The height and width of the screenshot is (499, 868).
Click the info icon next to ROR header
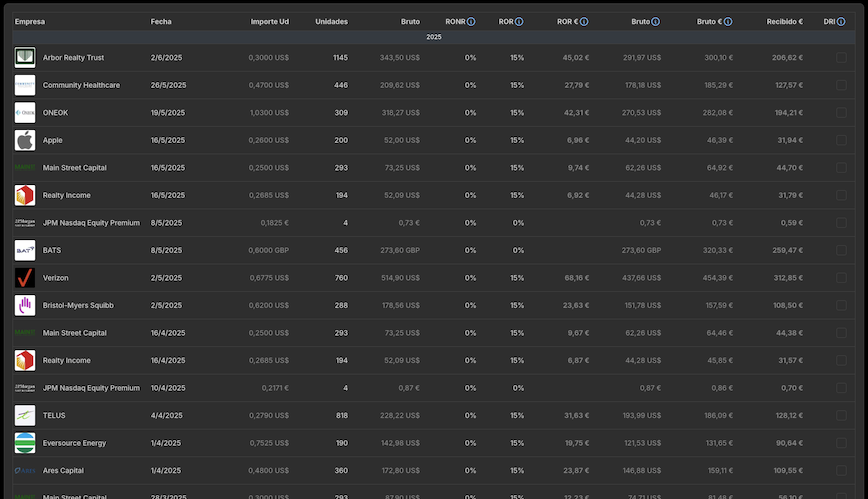pos(519,22)
